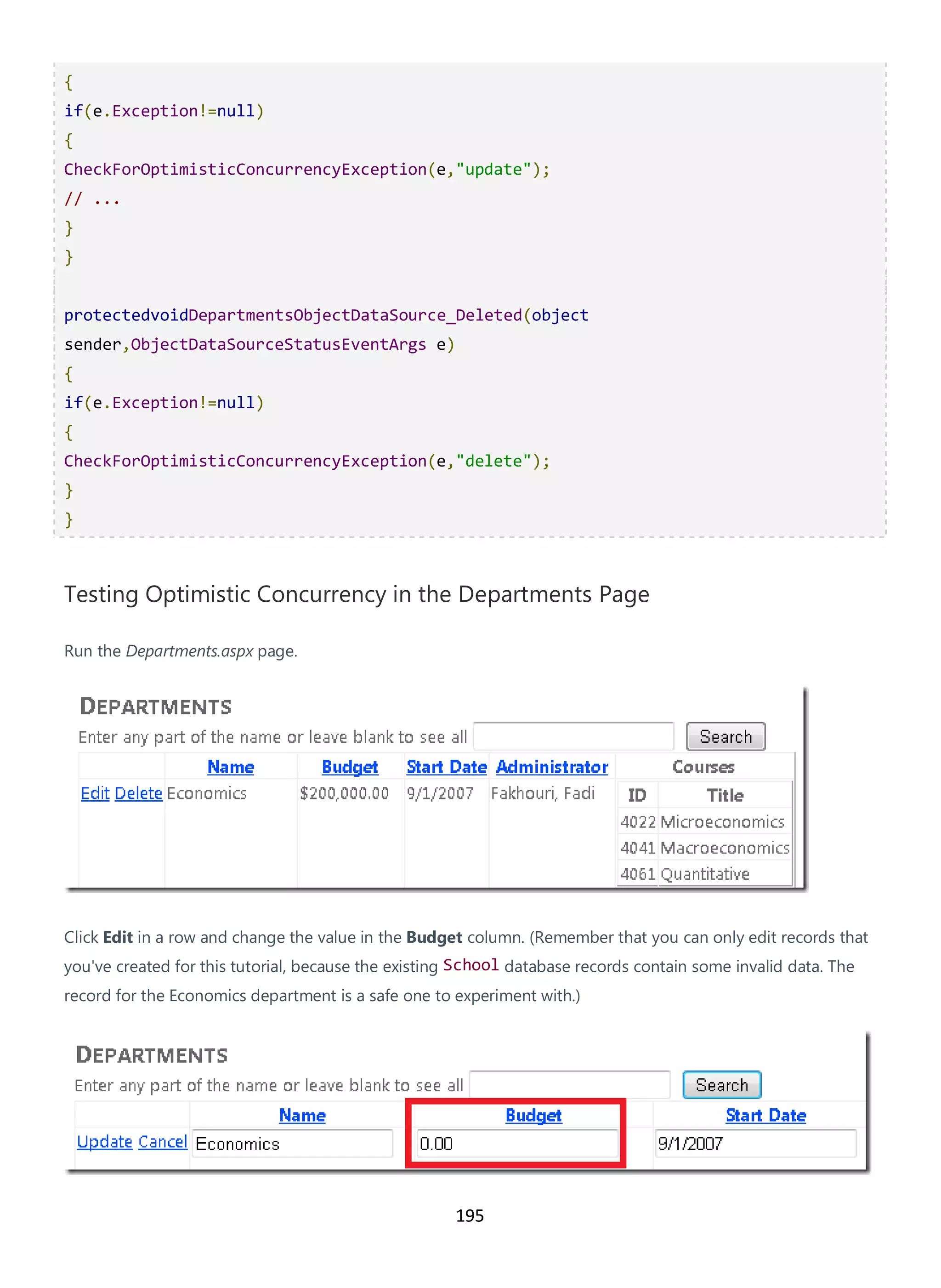Click the Economics name text field
Screen dimensions: 941x1288
point(292,1143)
